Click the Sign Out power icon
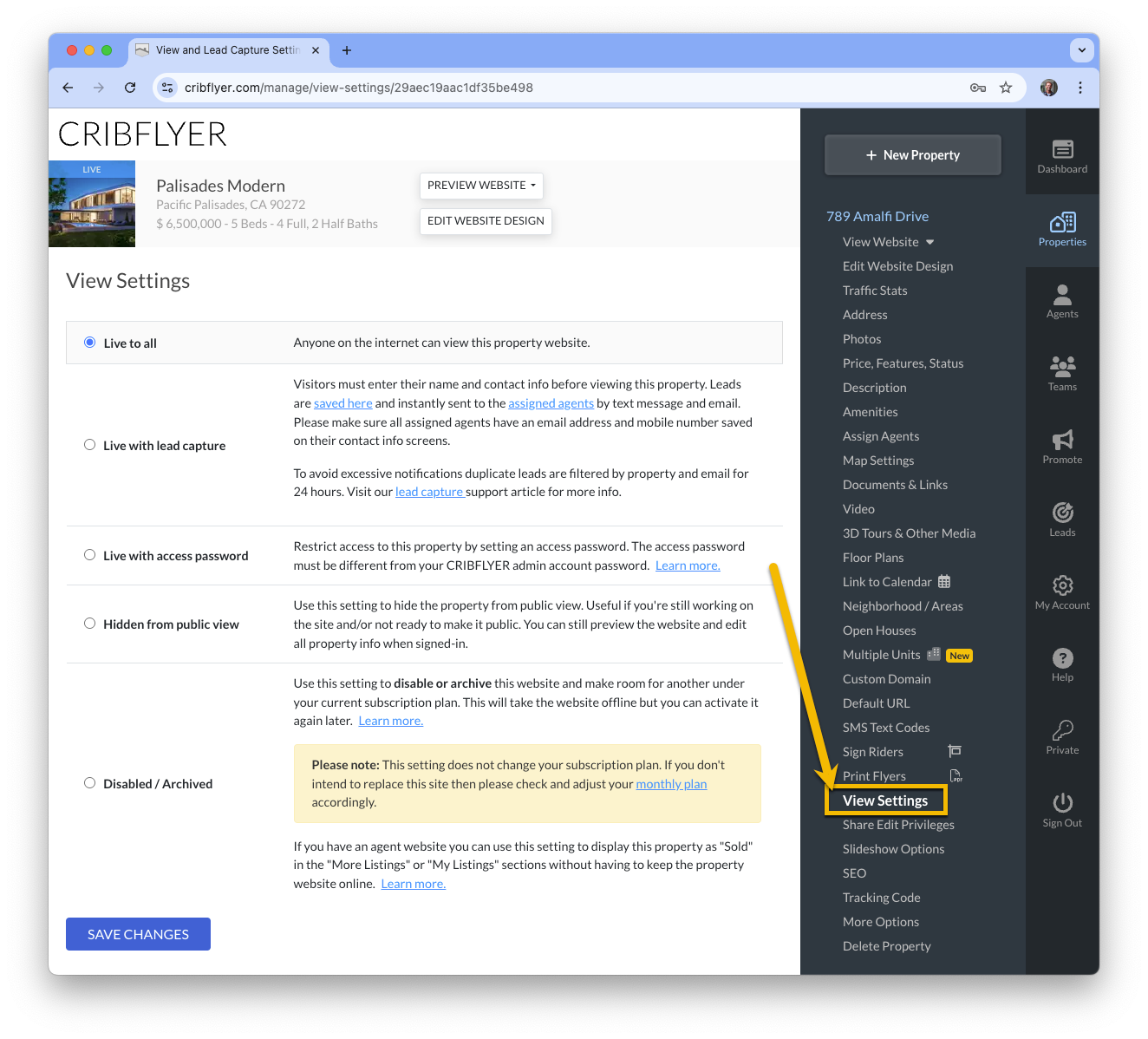This screenshot has height=1039, width=1148. [1062, 803]
